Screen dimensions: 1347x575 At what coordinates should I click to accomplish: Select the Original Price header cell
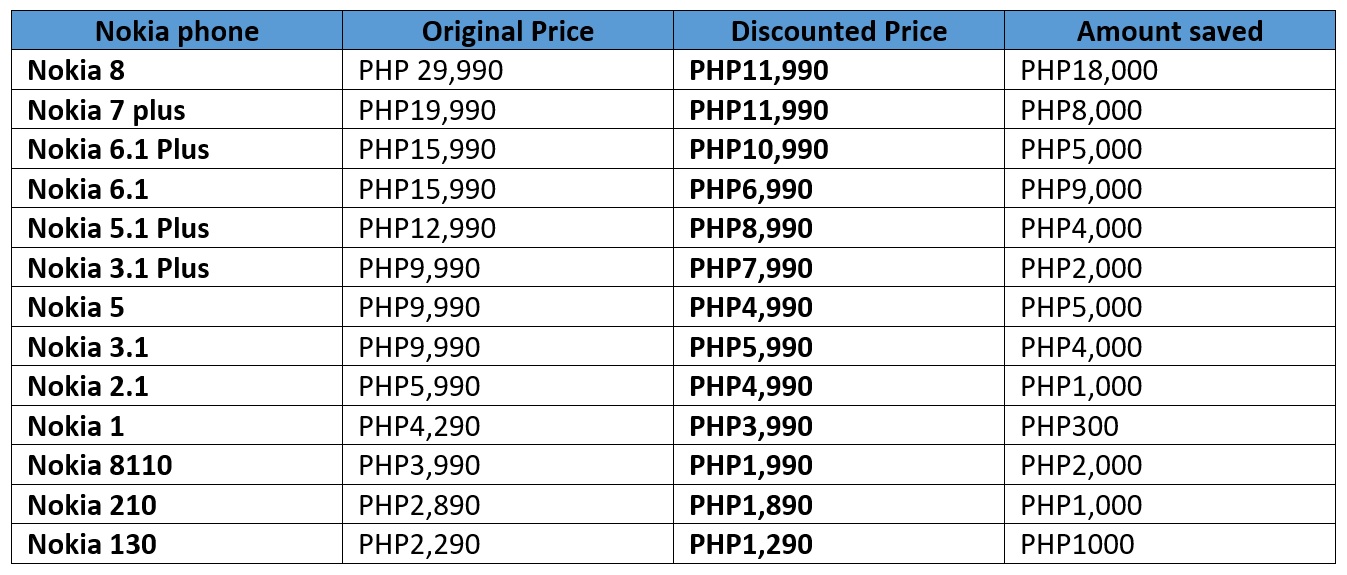[x=508, y=31]
